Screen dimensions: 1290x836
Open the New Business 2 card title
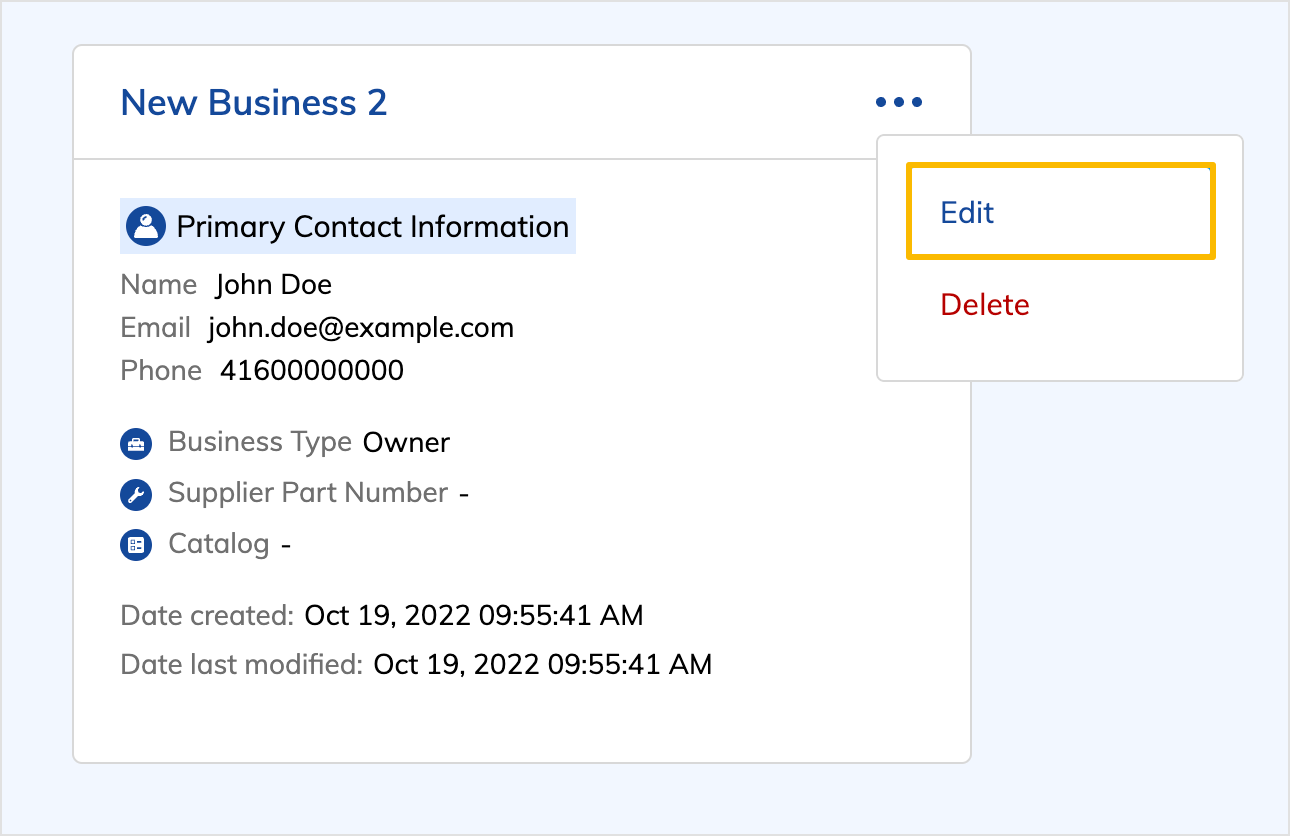254,101
